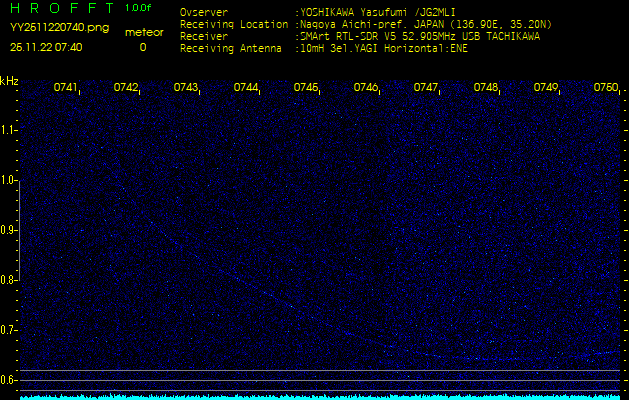Jump to the 0746 time marker
Image resolution: width=629 pixels, height=400 pixels.
tap(366, 88)
